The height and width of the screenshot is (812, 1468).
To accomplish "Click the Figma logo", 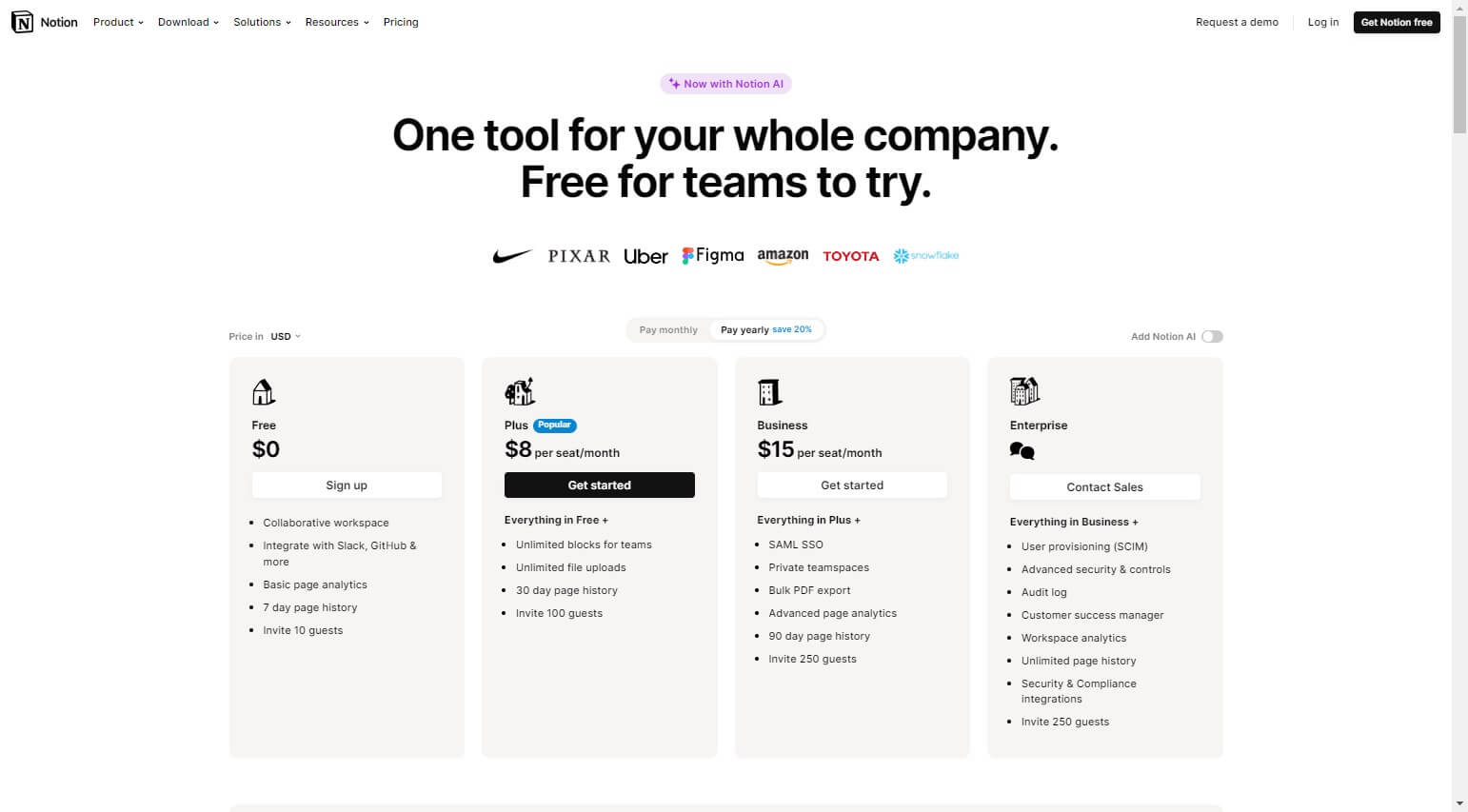I will point(713,255).
